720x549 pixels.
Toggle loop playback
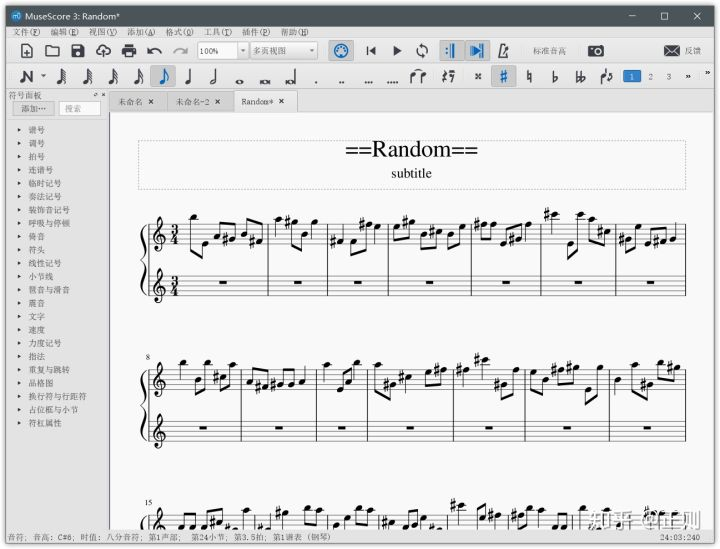(422, 51)
